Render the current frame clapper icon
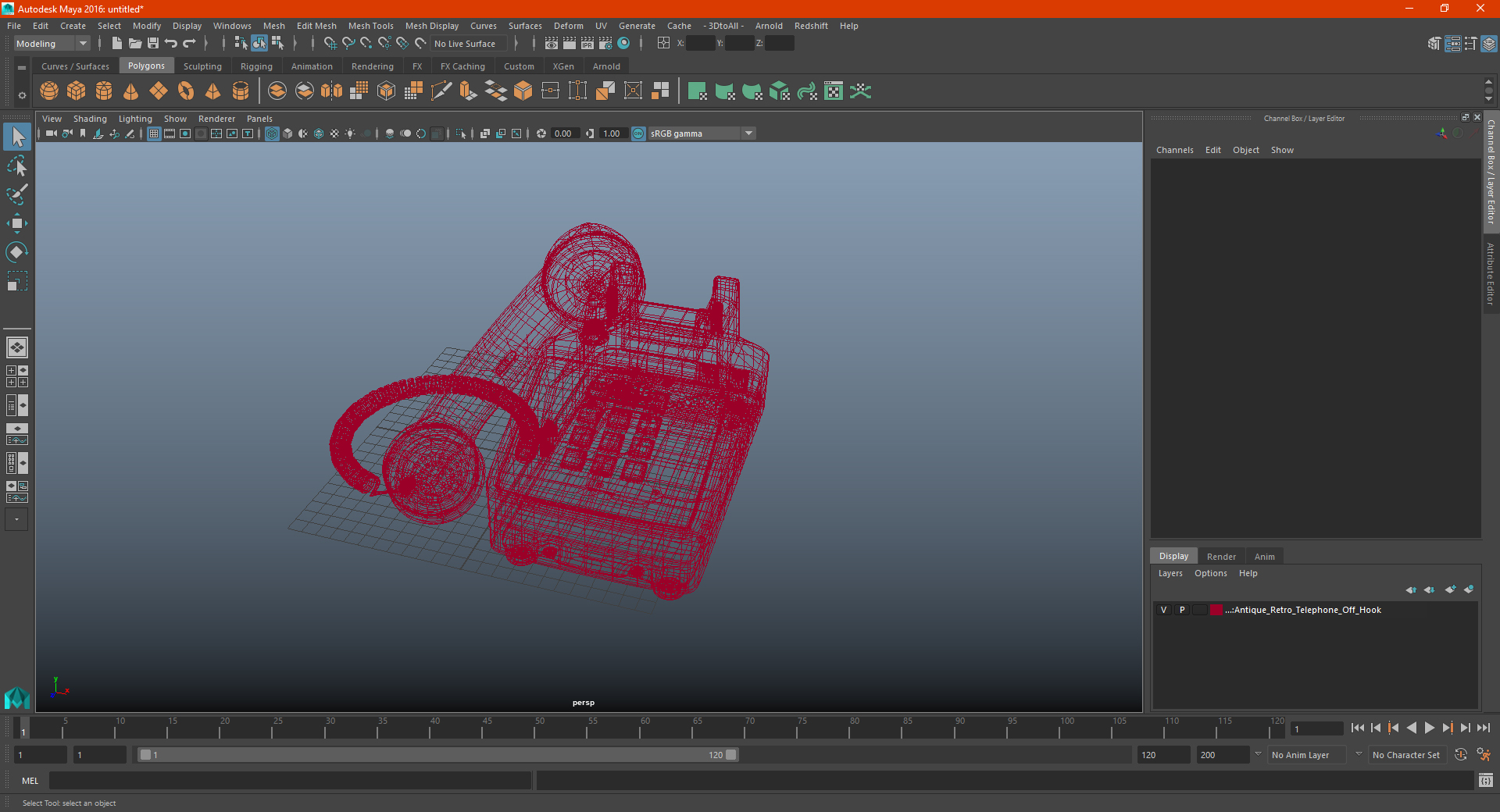The image size is (1500, 812). [x=570, y=44]
